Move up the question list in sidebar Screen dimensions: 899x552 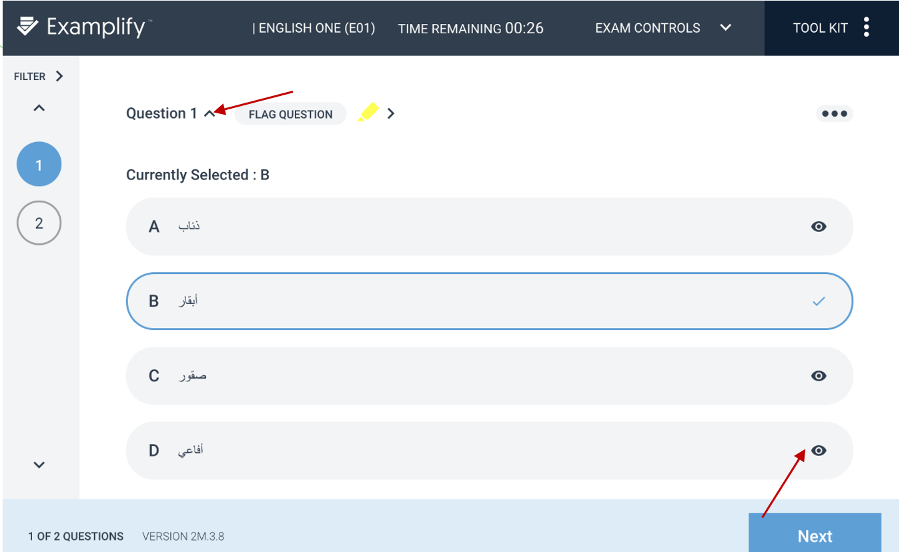39,108
